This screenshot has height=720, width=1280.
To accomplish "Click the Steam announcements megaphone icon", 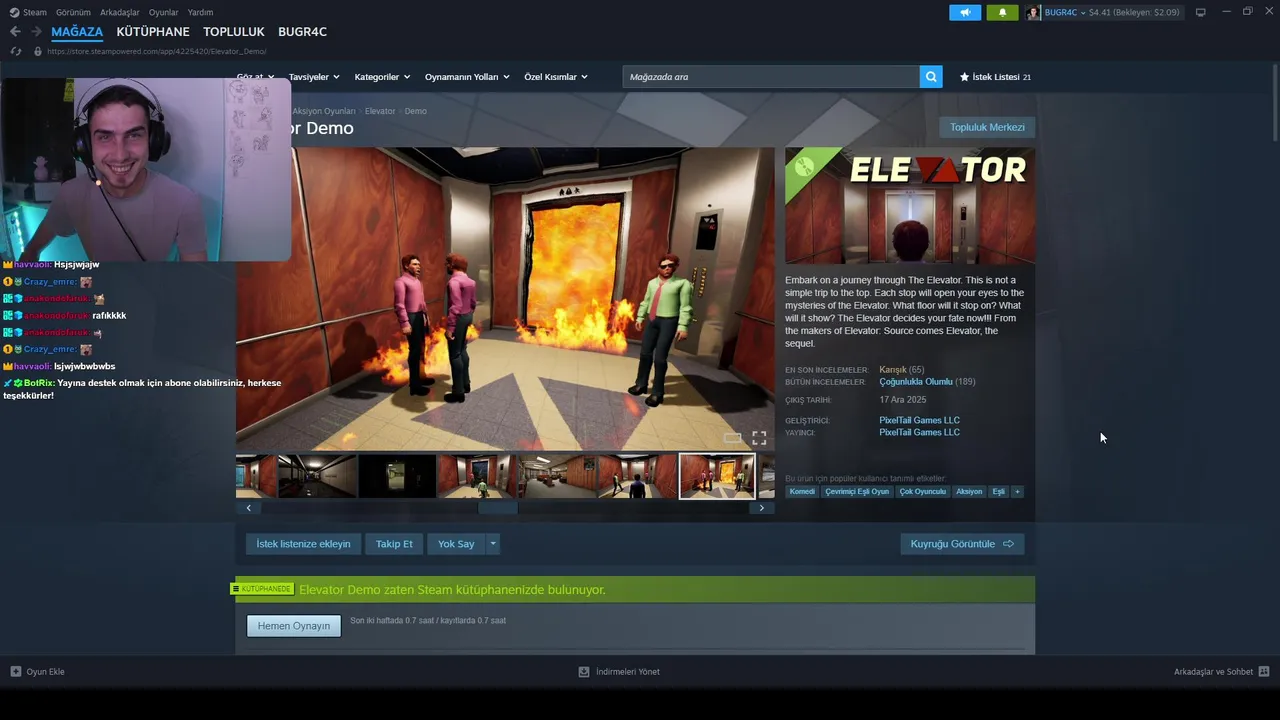I will coord(965,12).
